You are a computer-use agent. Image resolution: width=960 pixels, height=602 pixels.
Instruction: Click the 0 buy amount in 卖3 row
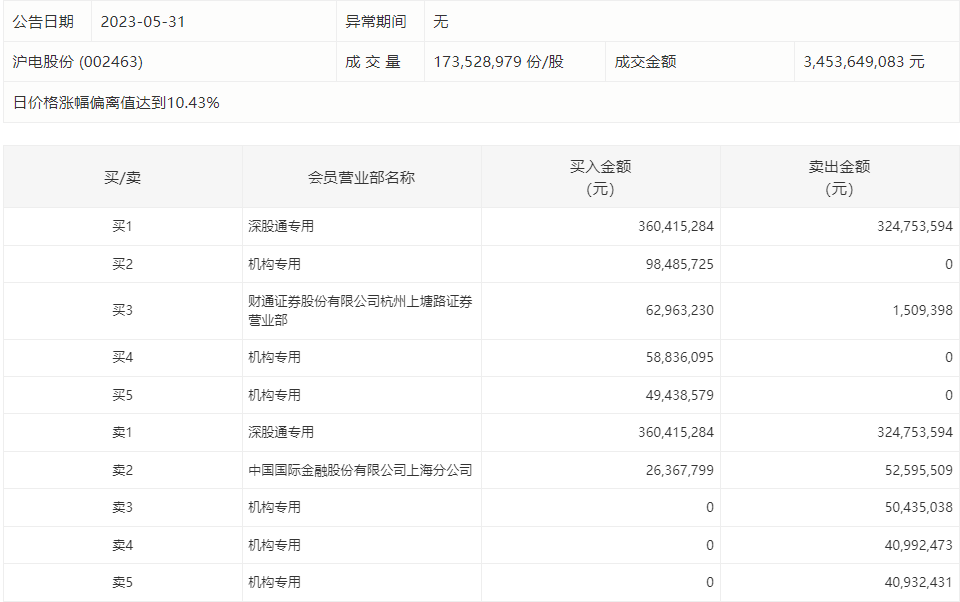[x=710, y=508]
